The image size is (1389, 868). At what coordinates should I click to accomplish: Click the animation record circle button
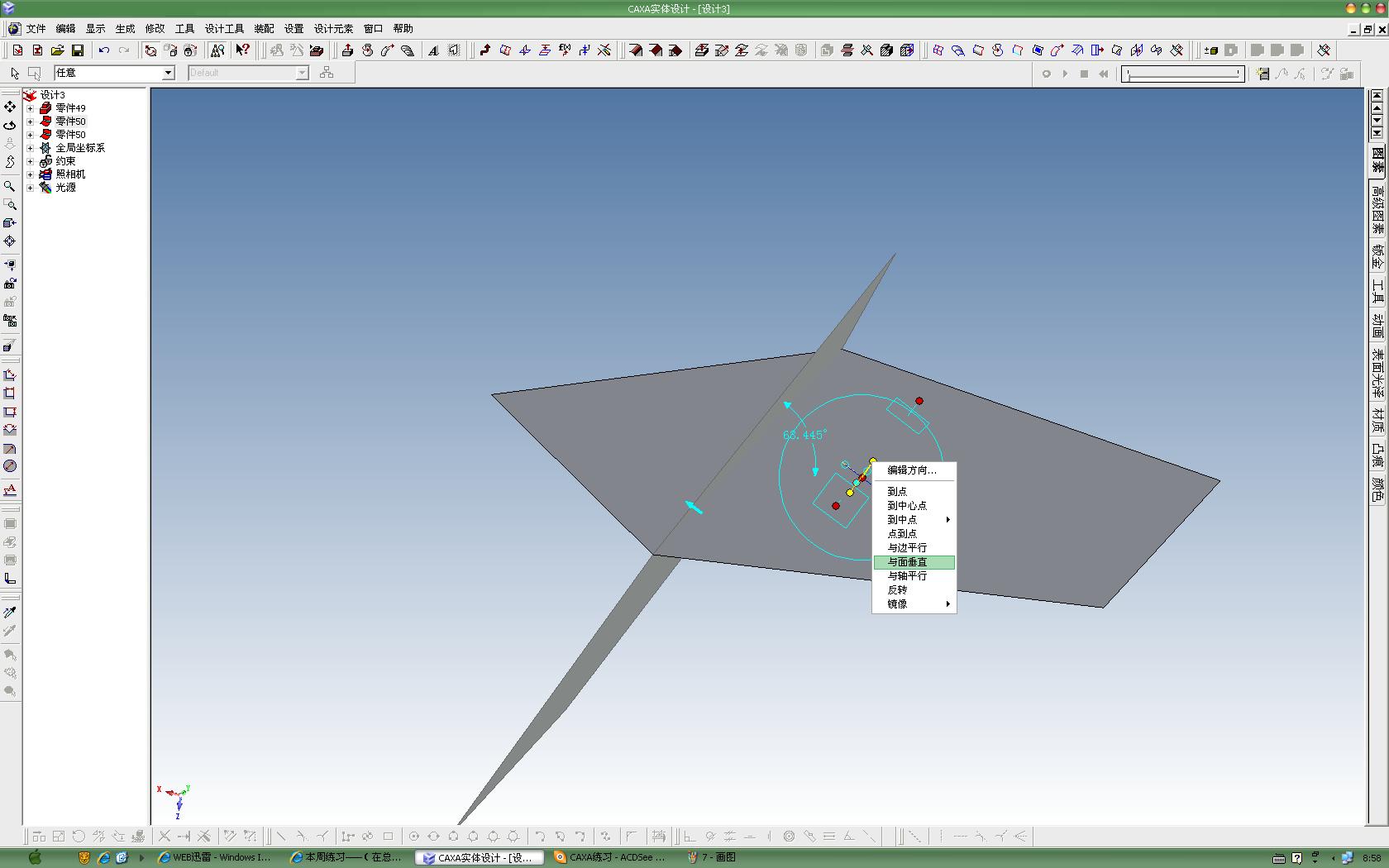(x=1046, y=74)
